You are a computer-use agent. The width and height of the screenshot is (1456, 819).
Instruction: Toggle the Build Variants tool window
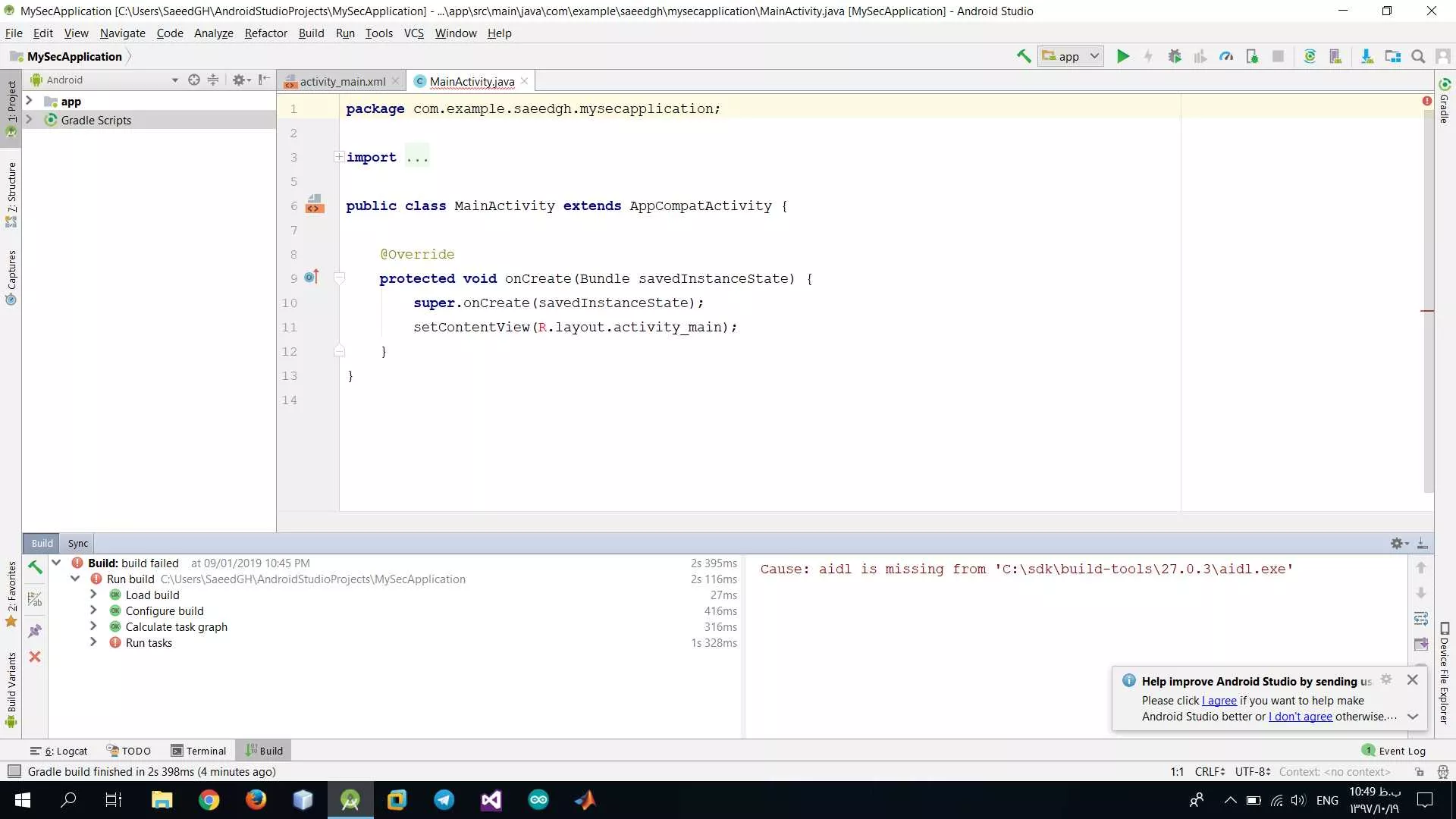(x=11, y=690)
